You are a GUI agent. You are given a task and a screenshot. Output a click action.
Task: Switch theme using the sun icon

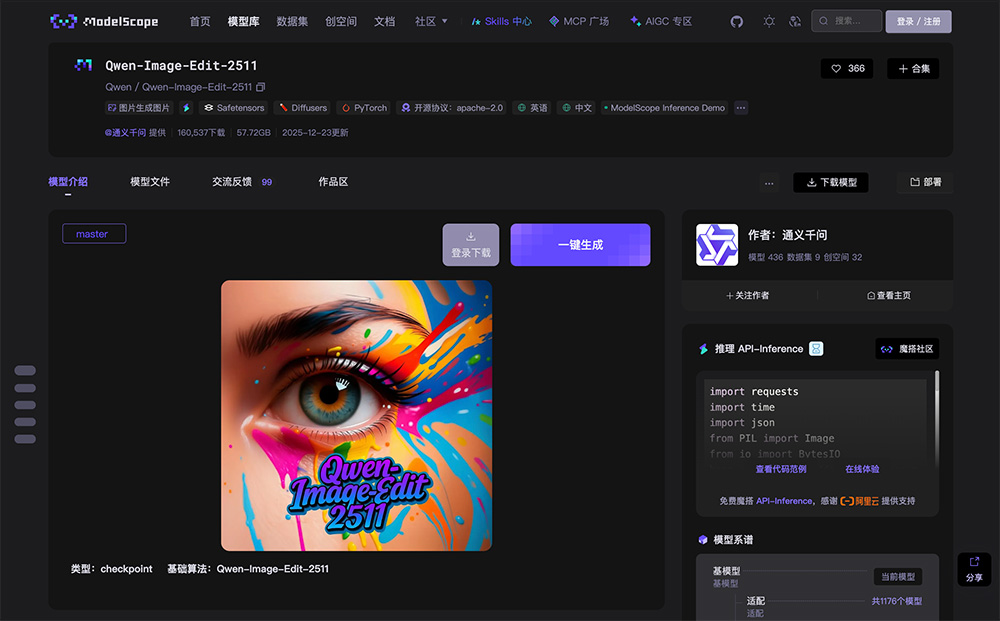768,20
